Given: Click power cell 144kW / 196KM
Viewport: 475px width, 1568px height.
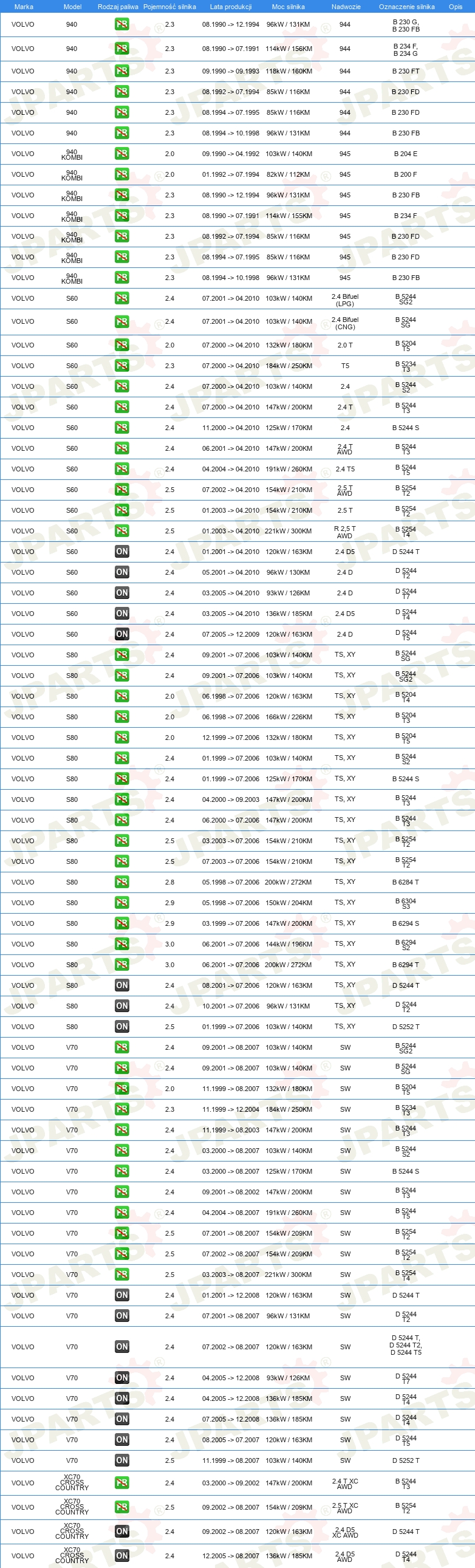Looking at the screenshot, I should (x=289, y=944).
